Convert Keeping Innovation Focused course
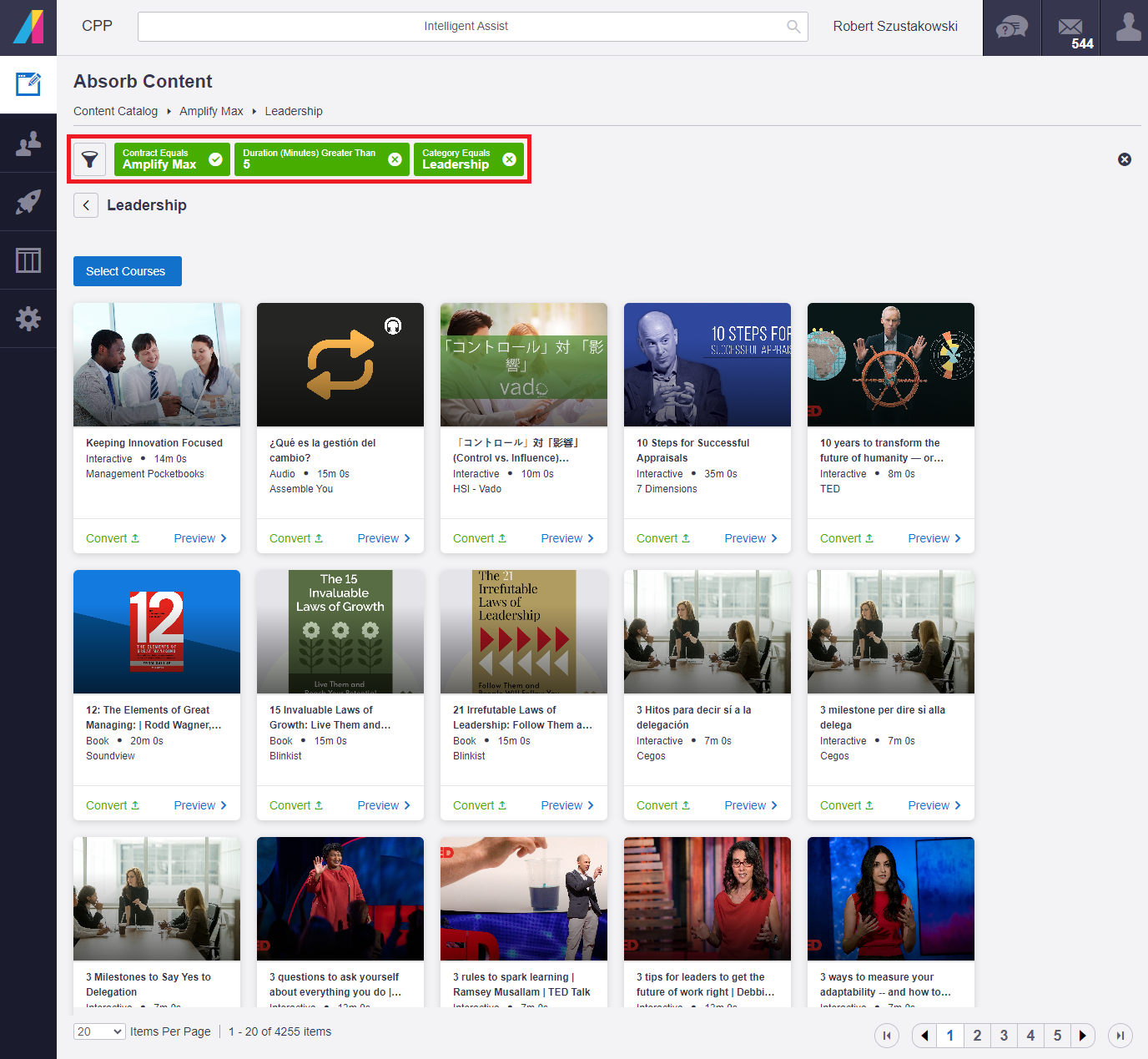 coord(113,538)
